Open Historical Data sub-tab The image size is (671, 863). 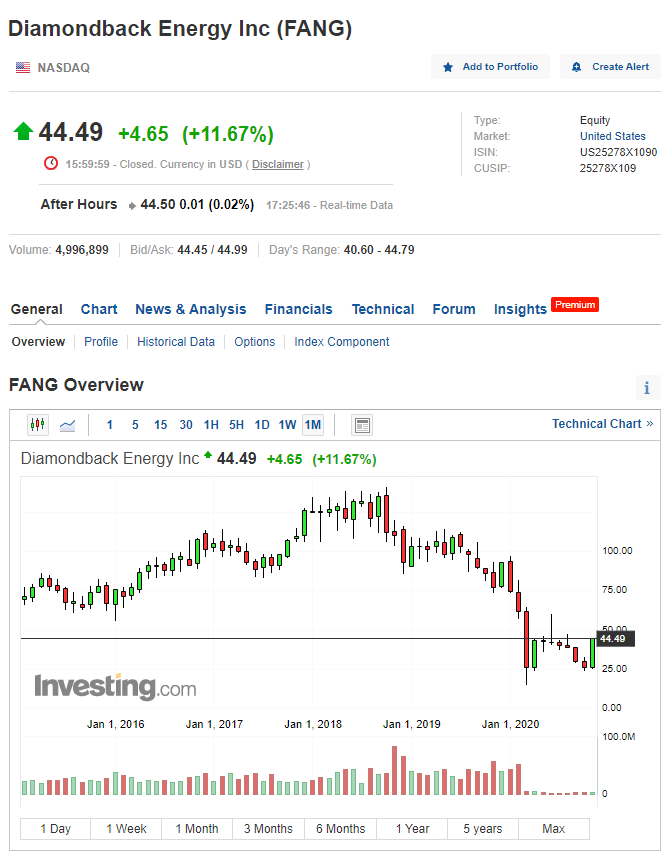click(176, 342)
